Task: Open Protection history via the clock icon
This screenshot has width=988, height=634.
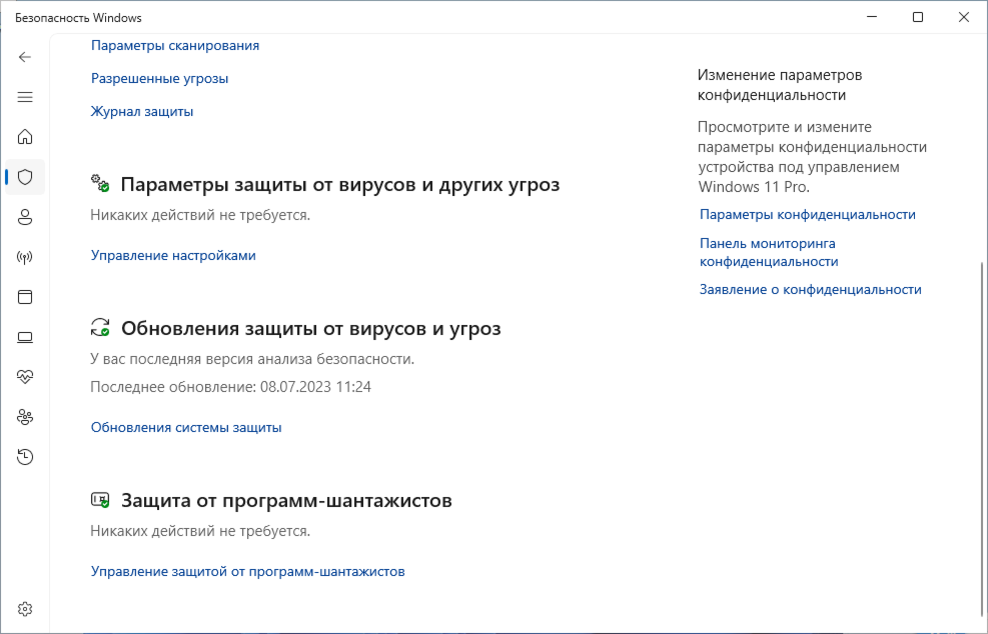Action: coord(25,457)
